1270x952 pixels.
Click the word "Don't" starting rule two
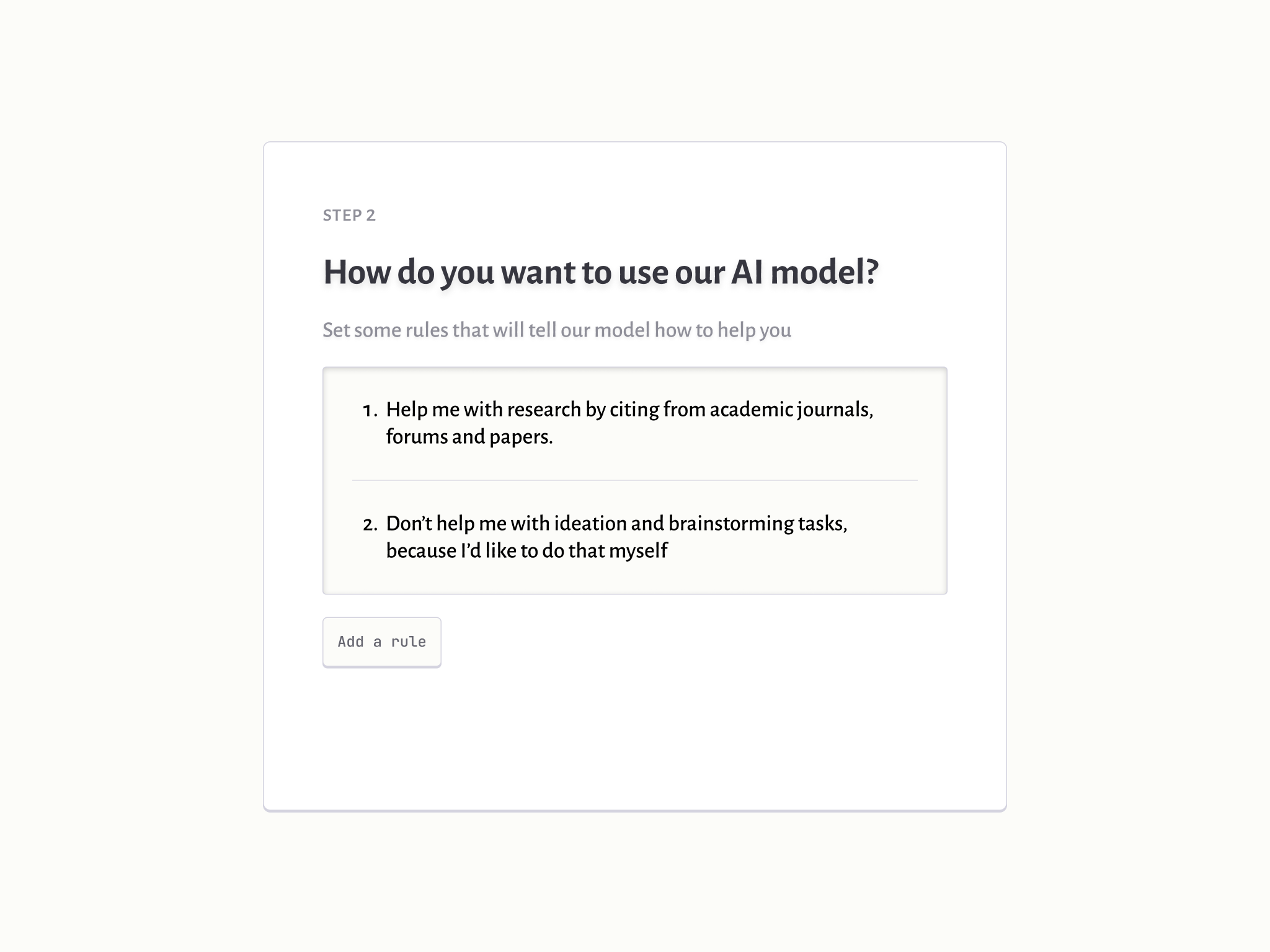coord(409,524)
